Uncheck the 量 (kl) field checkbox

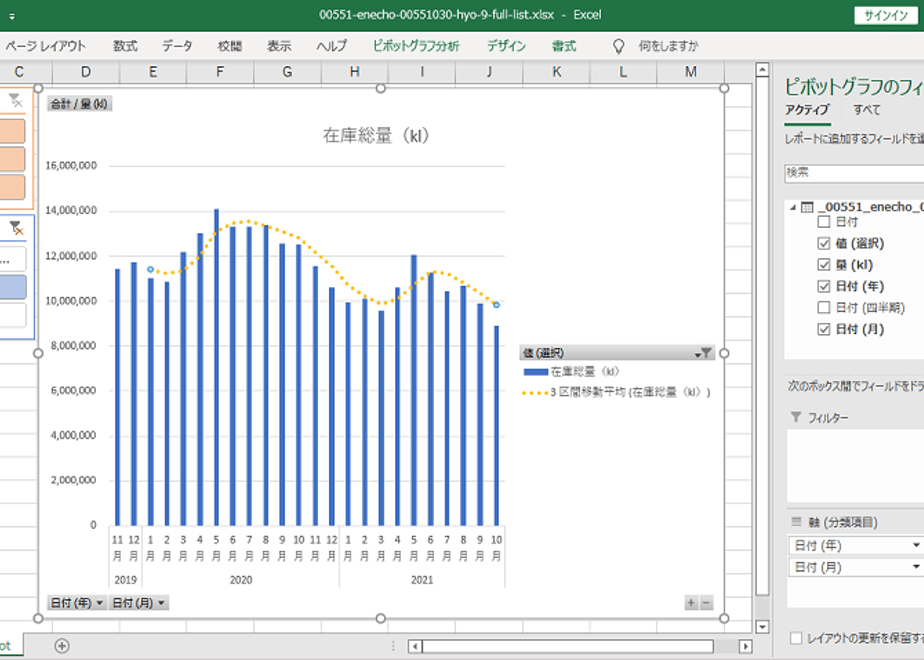pyautogui.click(x=824, y=265)
